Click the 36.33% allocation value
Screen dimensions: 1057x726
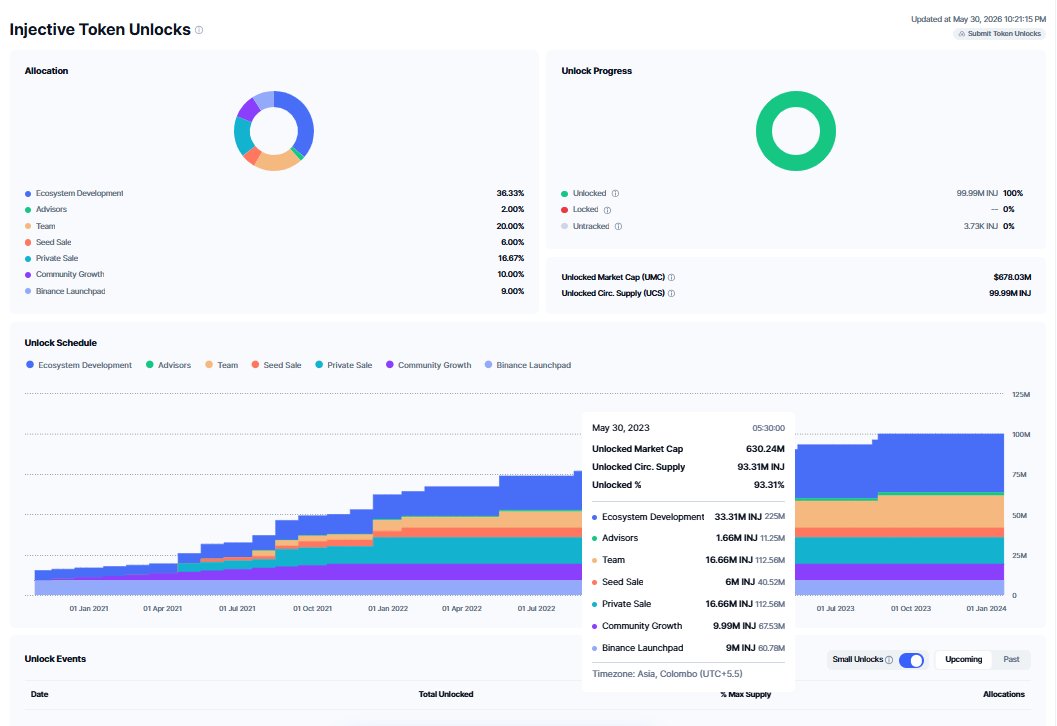pos(510,193)
